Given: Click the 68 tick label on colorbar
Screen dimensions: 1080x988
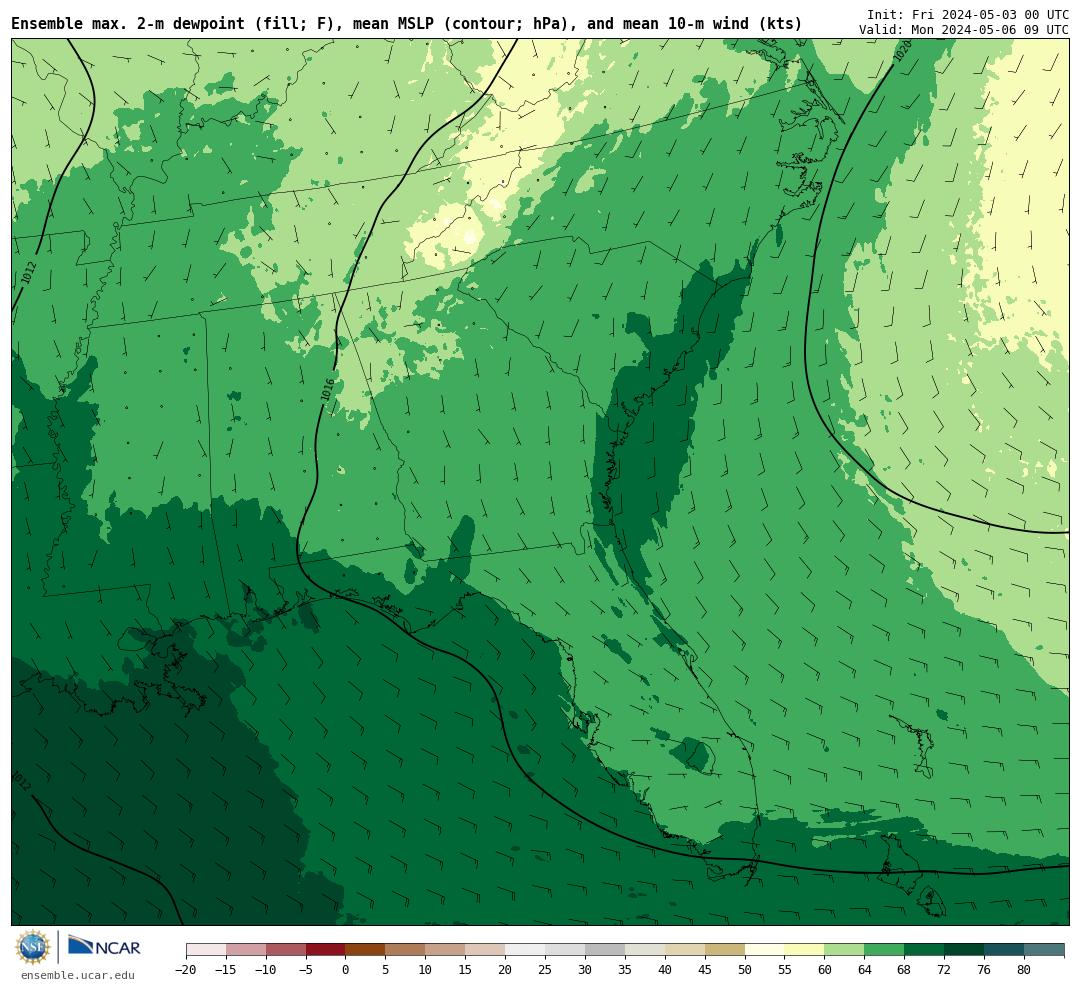Looking at the screenshot, I should (x=904, y=970).
